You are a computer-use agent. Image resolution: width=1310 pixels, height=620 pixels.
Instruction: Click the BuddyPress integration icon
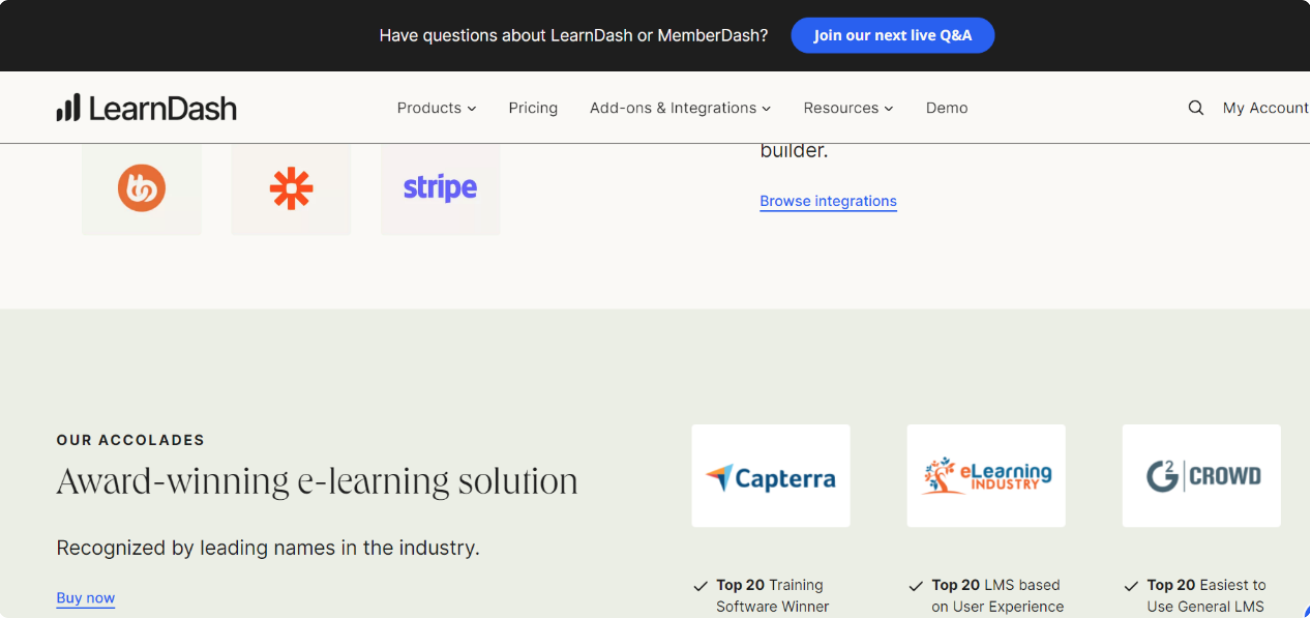[141, 188]
